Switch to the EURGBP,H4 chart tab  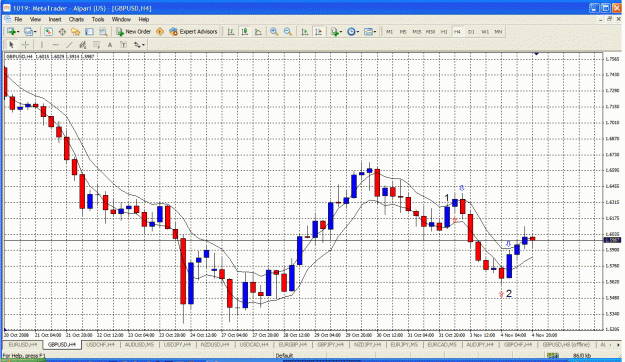point(293,344)
